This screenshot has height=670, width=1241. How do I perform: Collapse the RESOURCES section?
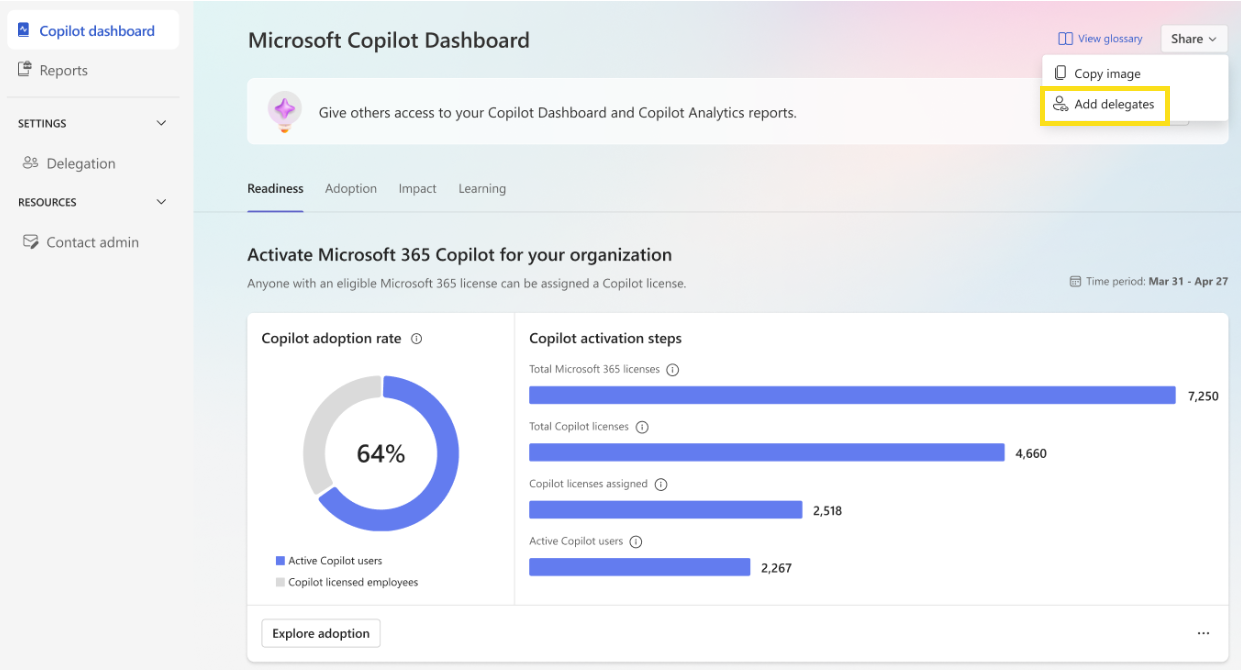(x=161, y=201)
